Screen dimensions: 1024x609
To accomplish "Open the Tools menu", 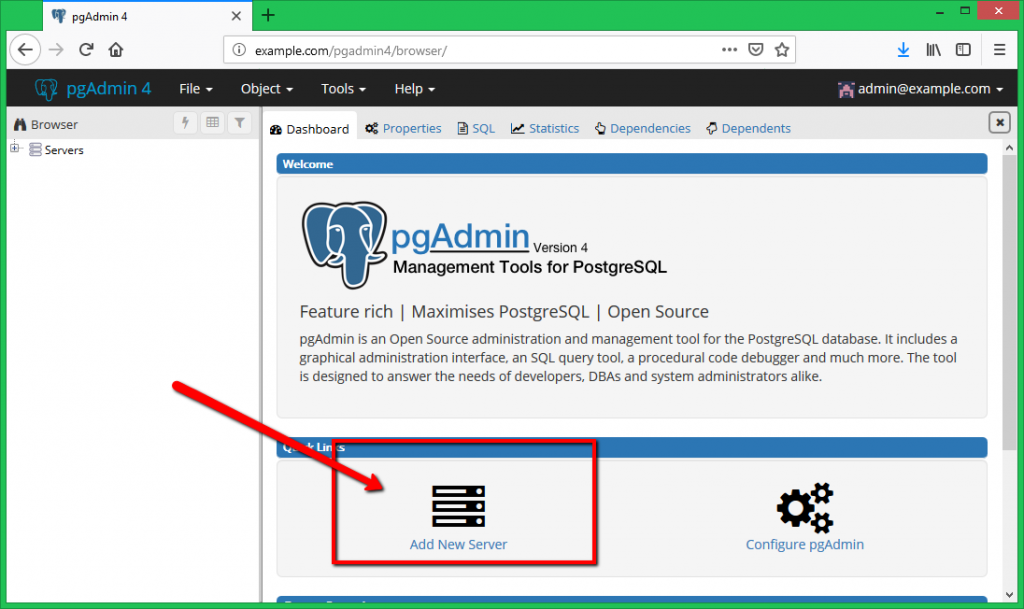I will click(x=343, y=89).
